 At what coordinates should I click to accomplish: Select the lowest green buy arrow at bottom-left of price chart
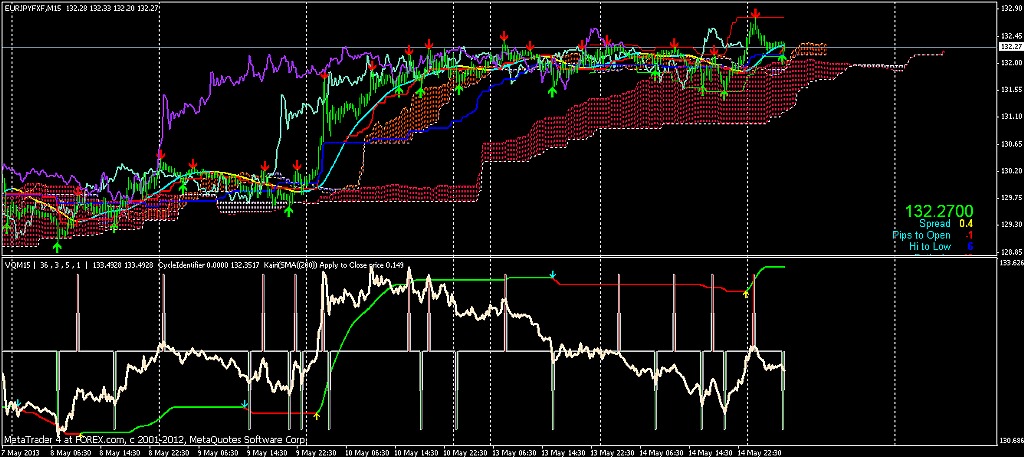pyautogui.click(x=57, y=247)
